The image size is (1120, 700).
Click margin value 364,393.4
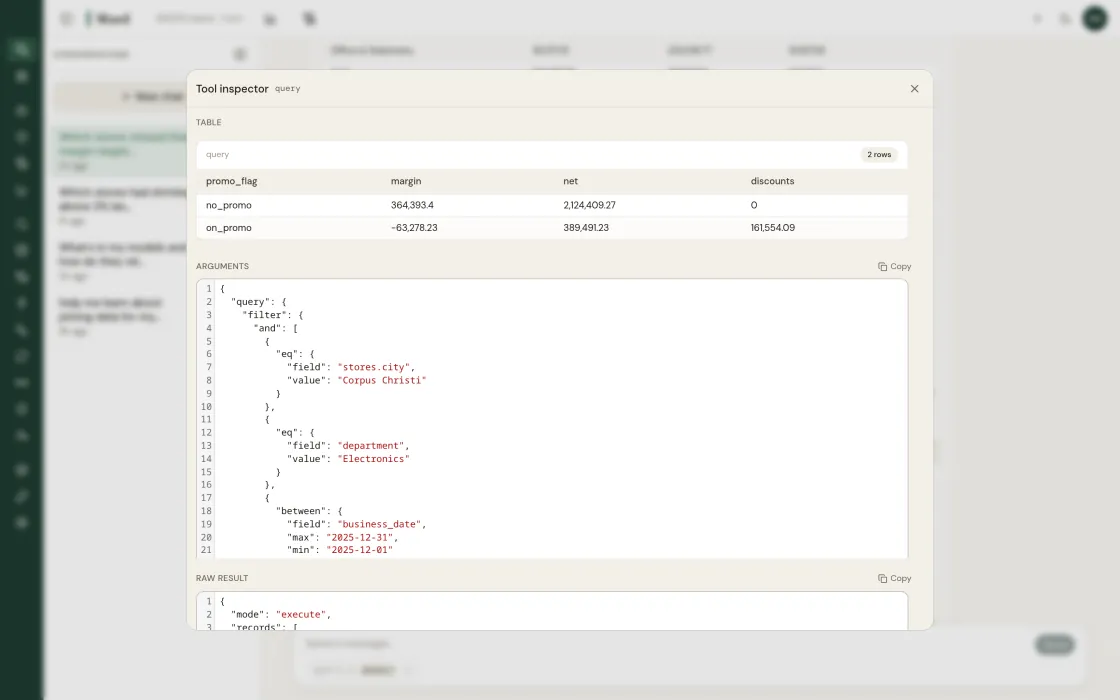click(x=412, y=205)
